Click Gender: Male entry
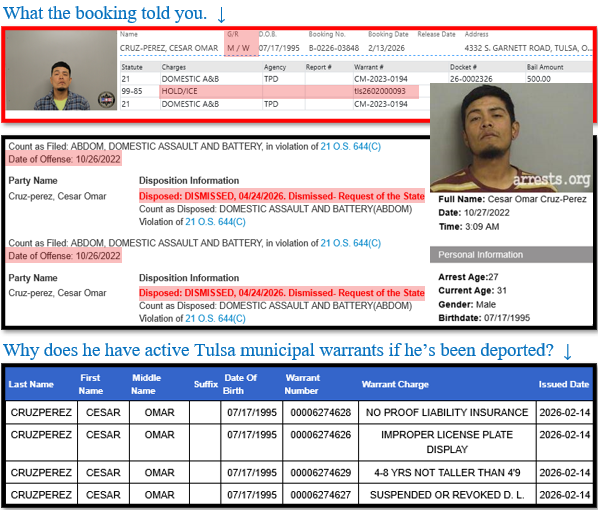This screenshot has height=510, width=598. point(467,304)
